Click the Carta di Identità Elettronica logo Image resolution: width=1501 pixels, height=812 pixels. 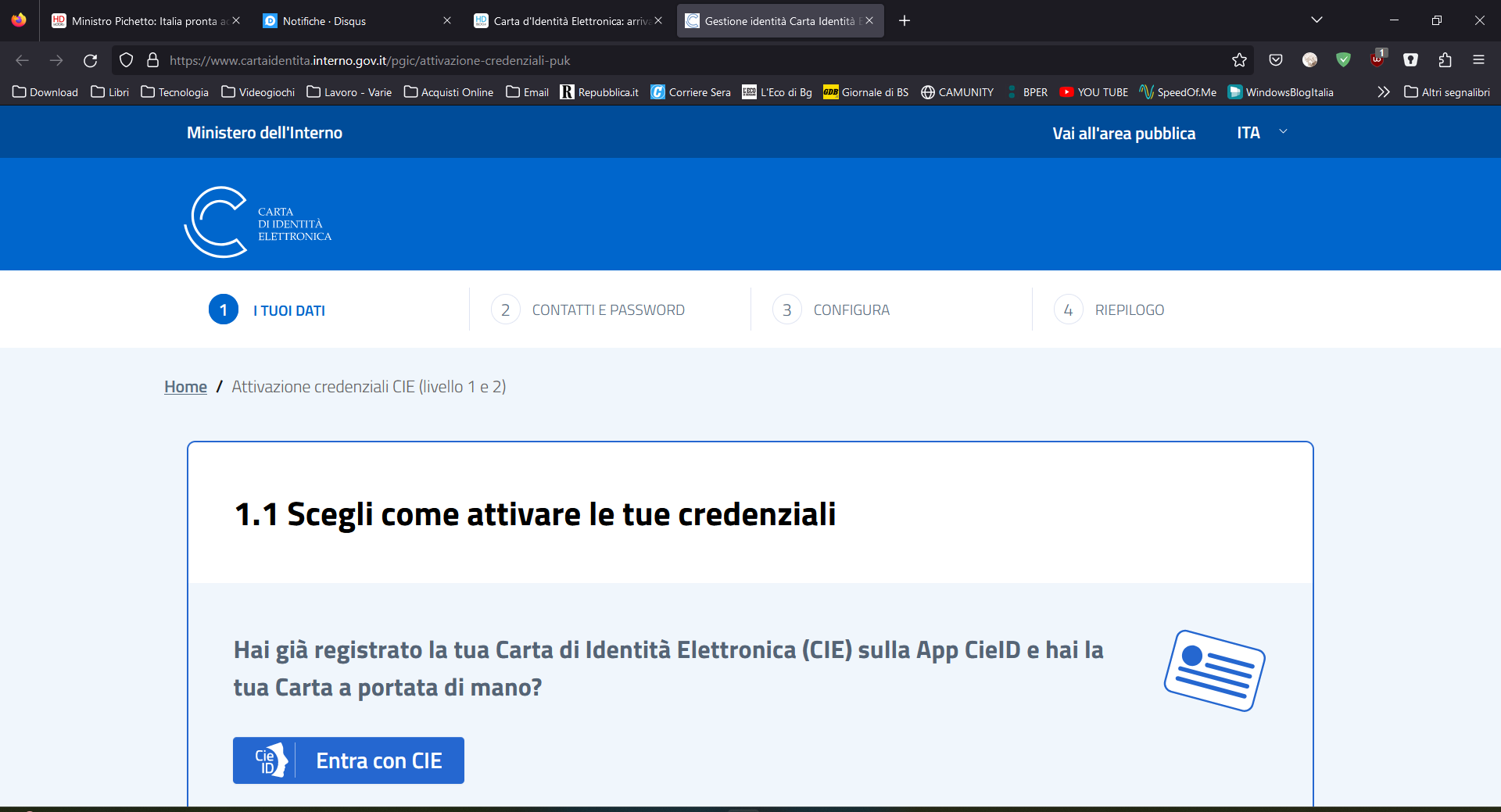click(258, 222)
